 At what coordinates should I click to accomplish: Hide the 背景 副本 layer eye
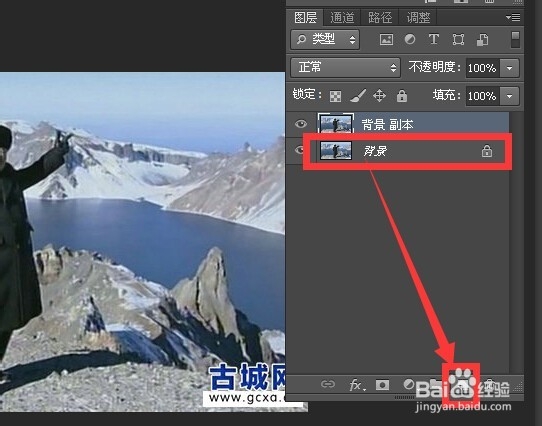tap(301, 124)
